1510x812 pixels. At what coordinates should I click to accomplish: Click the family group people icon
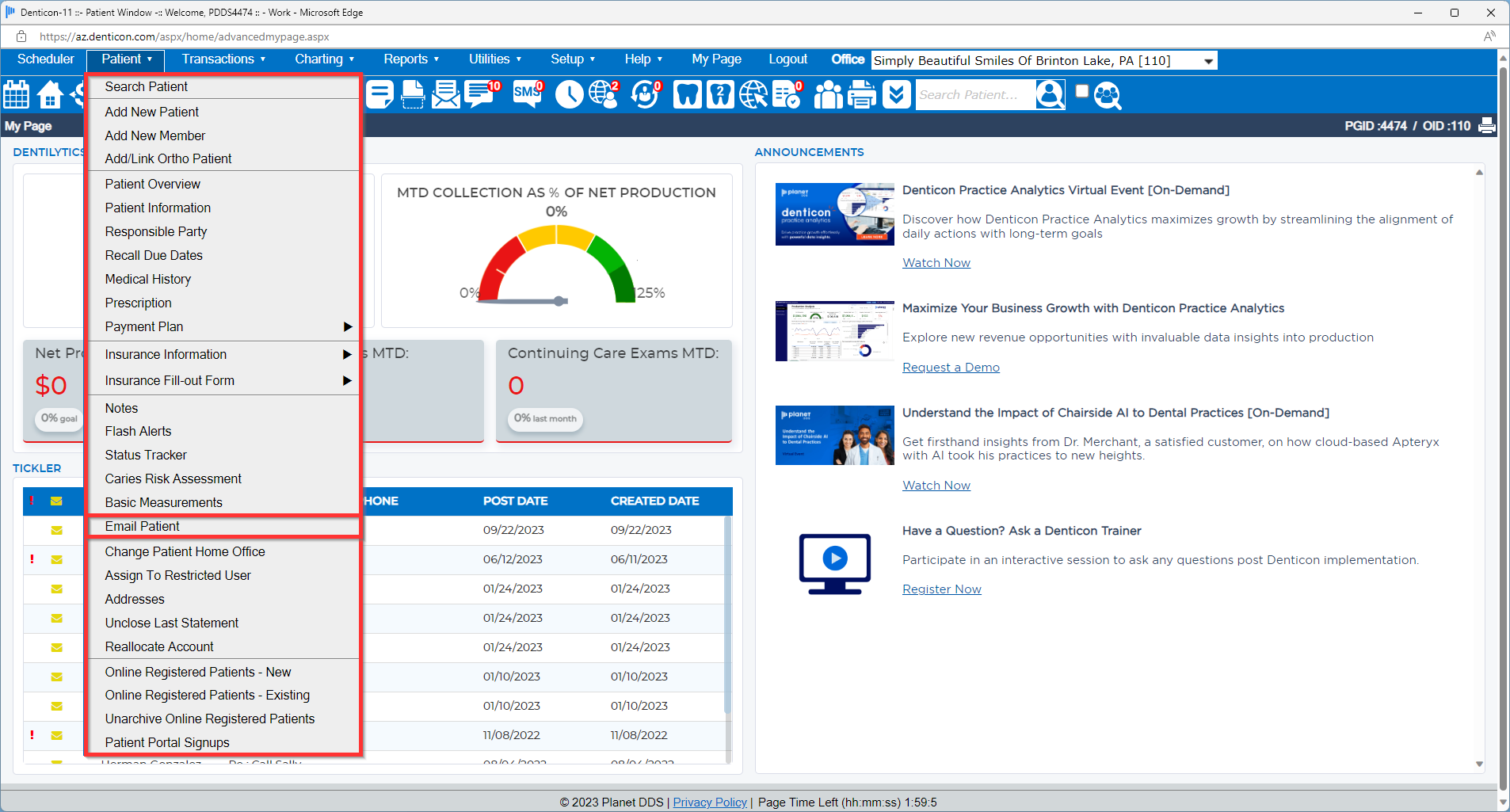pos(829,95)
